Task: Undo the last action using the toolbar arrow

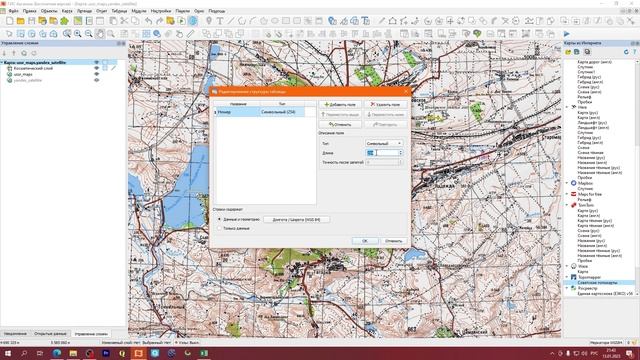Action: (149, 21)
